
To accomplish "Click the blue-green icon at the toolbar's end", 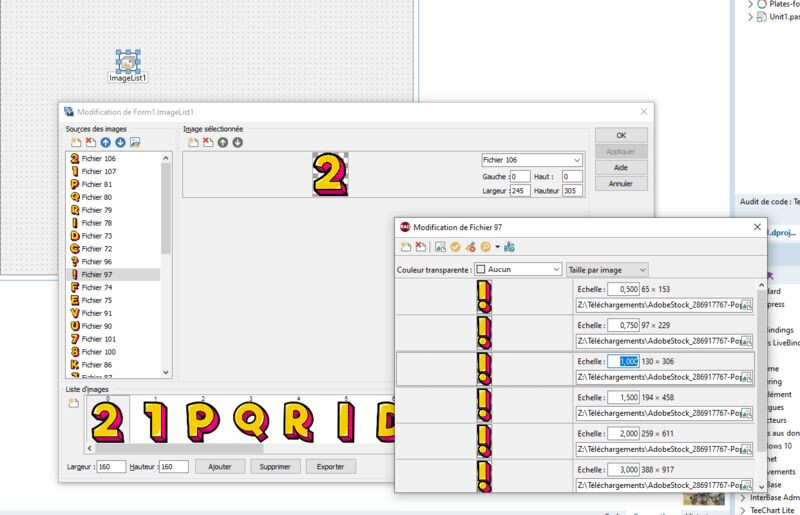I will [x=509, y=247].
